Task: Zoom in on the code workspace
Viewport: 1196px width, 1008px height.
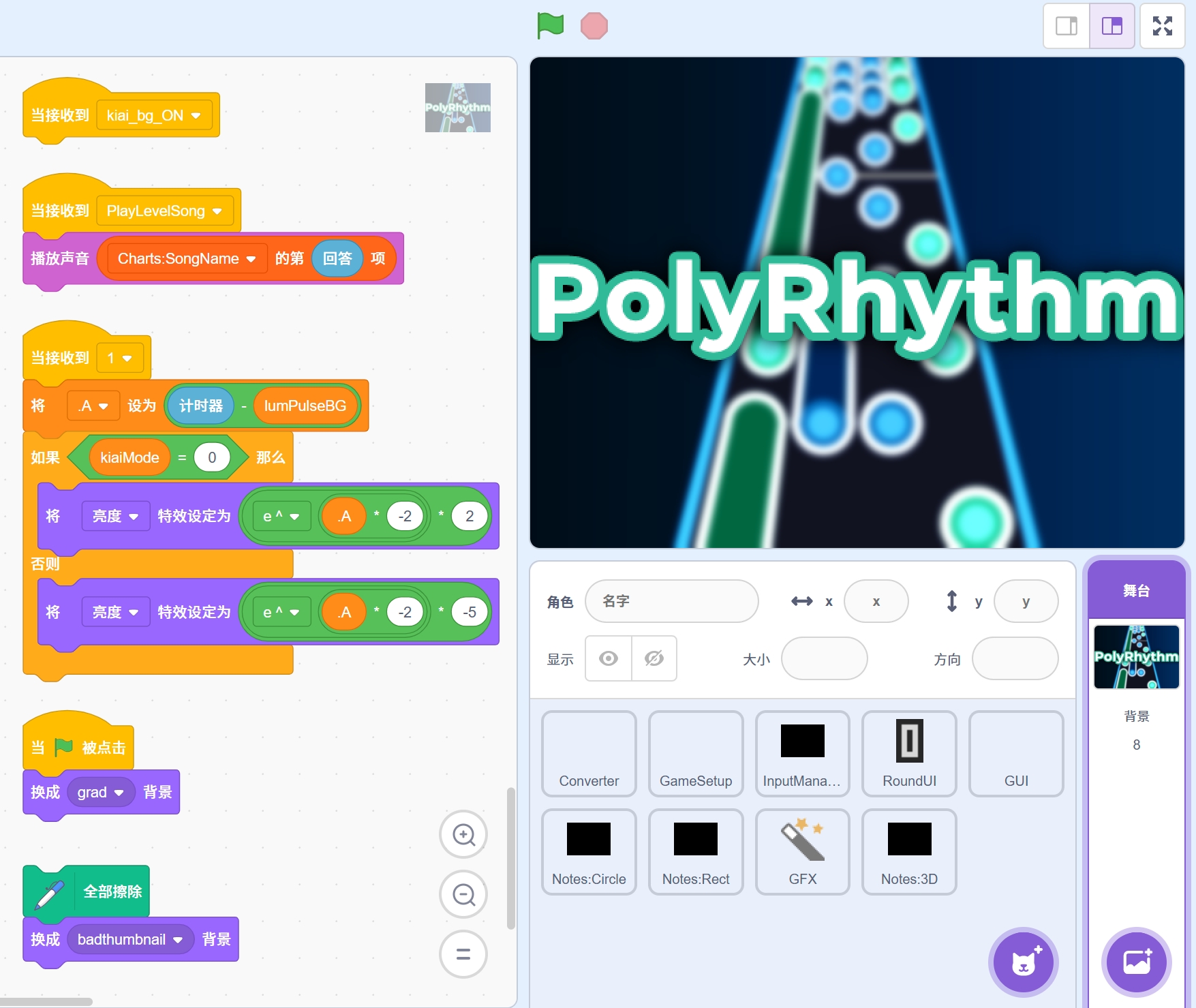Action: point(463,834)
